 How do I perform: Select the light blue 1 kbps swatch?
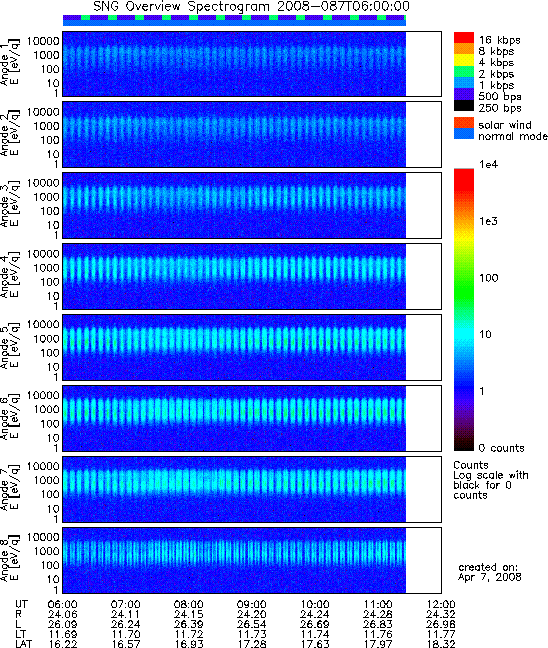pyautogui.click(x=464, y=83)
